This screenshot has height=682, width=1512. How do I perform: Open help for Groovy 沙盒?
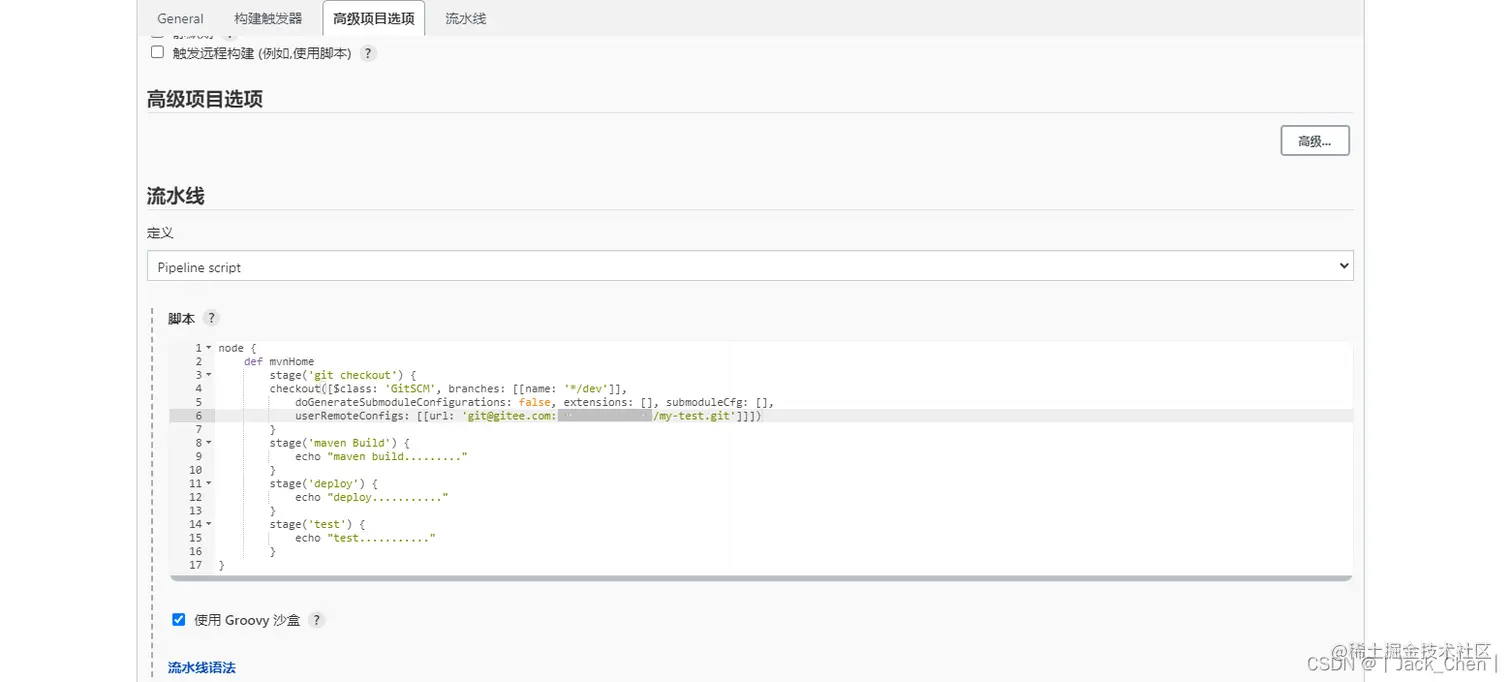[316, 620]
